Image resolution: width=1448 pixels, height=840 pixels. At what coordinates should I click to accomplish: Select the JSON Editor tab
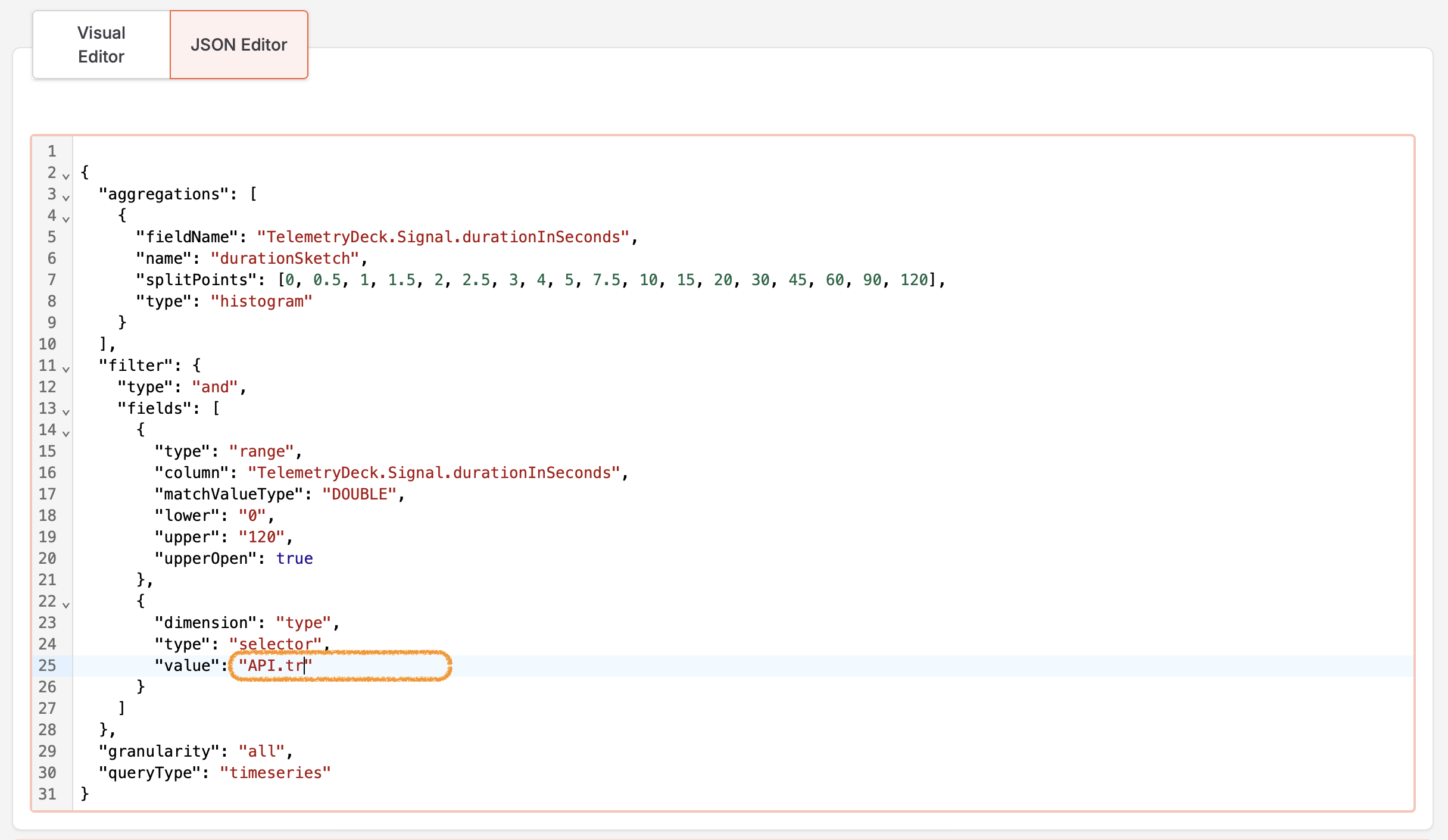(238, 44)
